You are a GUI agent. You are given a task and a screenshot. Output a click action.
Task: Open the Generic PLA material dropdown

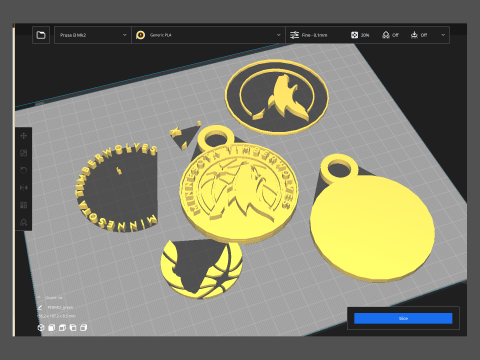point(208,35)
